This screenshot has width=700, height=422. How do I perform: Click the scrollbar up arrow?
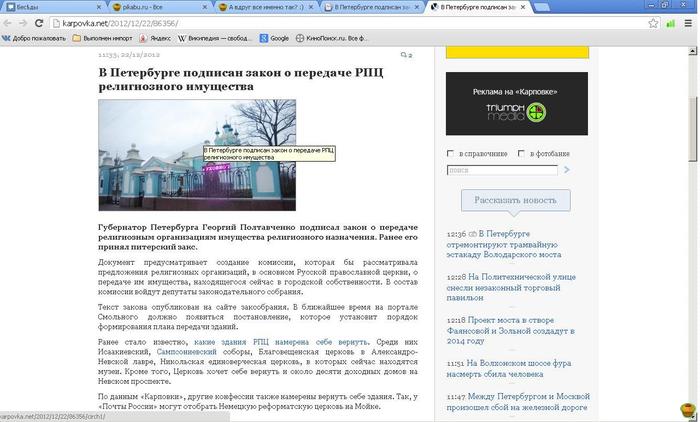[692, 51]
